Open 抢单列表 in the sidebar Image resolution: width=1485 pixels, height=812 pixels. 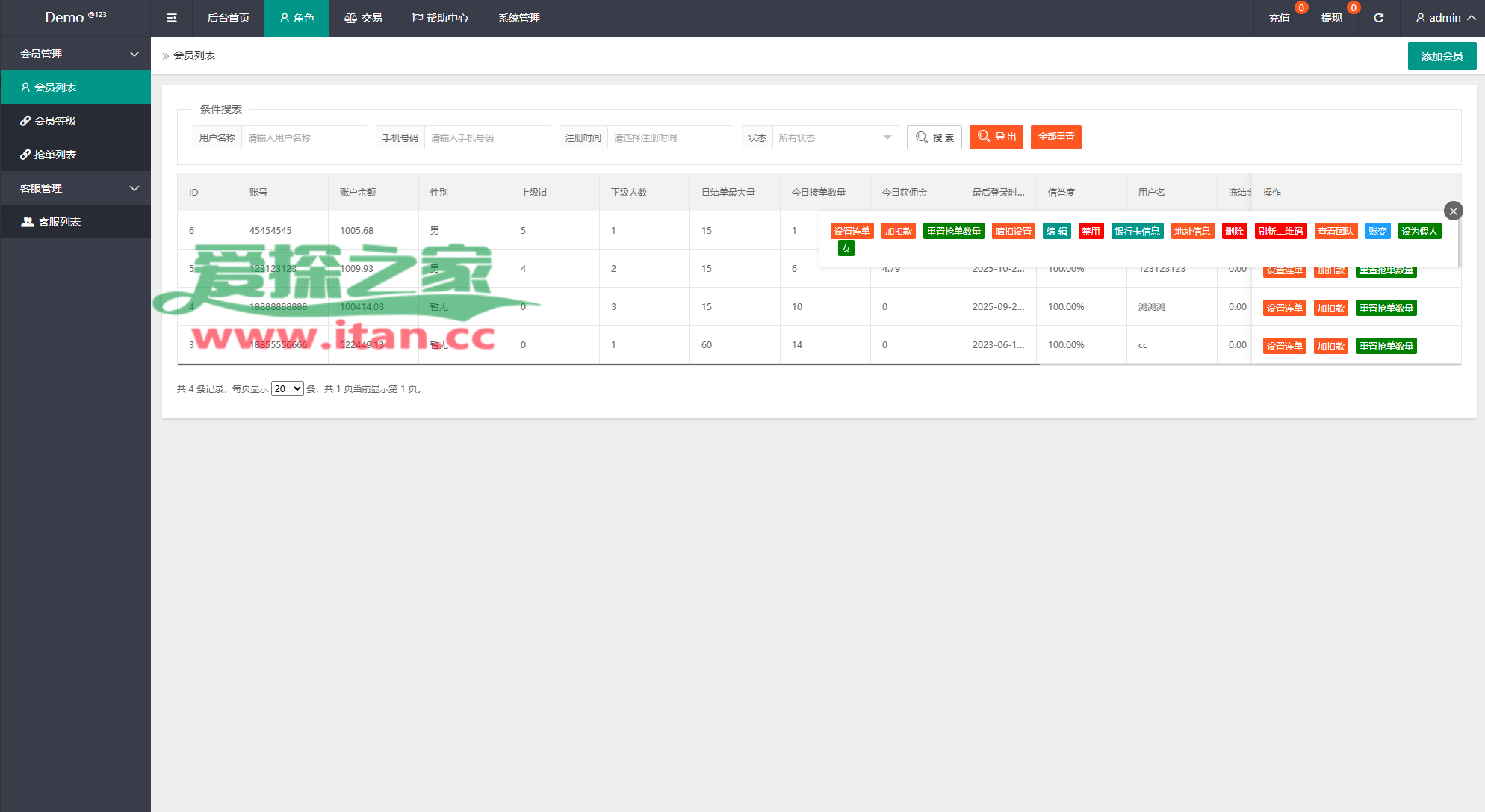[55, 155]
